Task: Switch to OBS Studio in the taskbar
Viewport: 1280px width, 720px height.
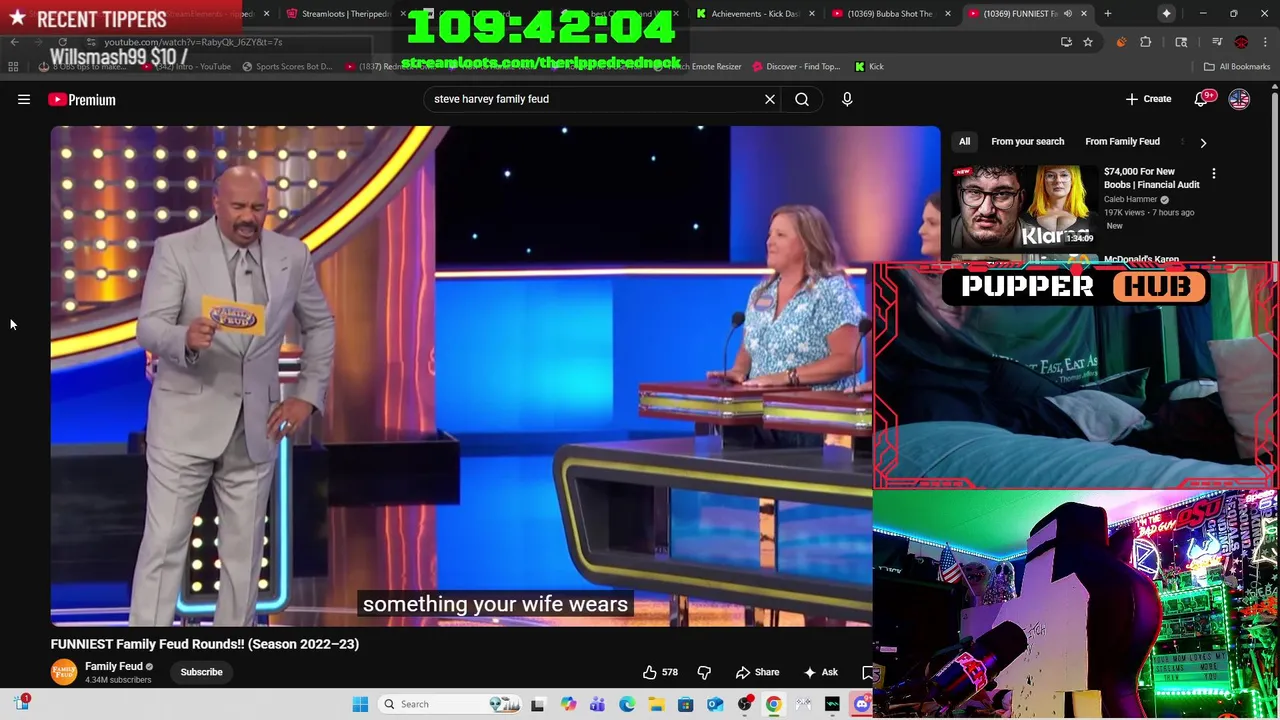Action: 744,704
